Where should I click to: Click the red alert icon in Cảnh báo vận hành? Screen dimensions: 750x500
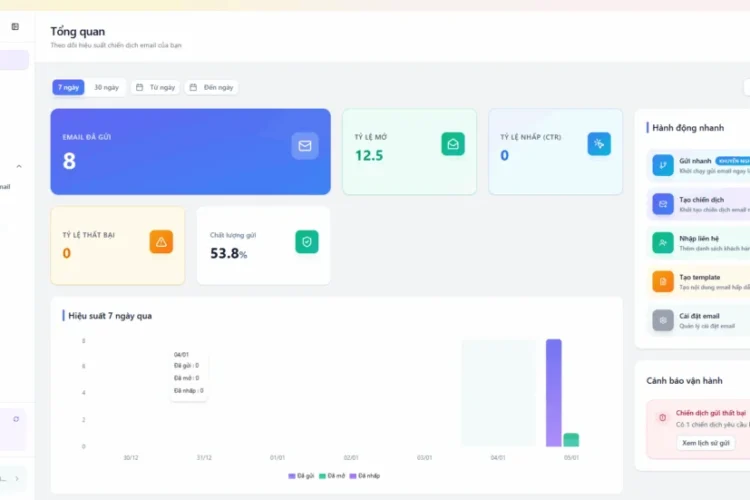(x=662, y=417)
